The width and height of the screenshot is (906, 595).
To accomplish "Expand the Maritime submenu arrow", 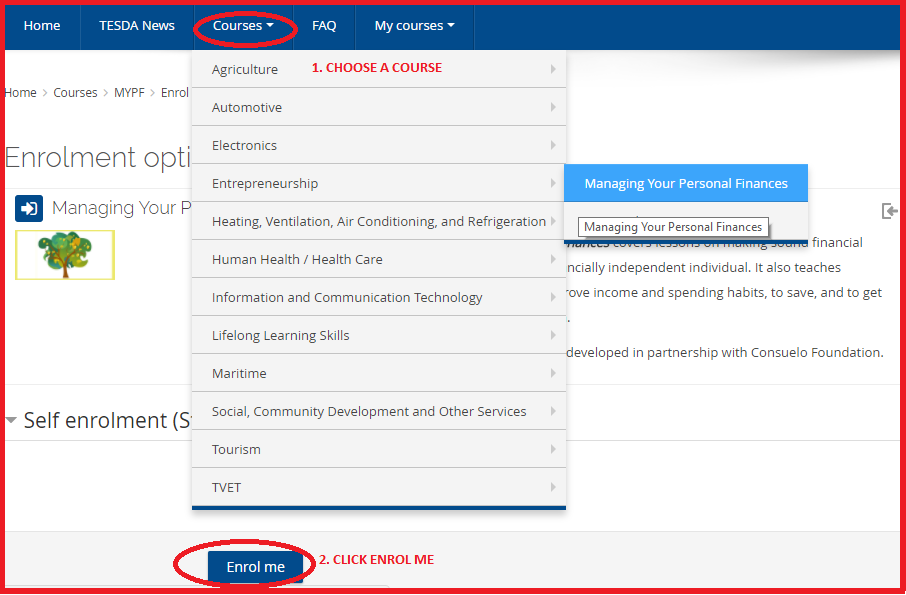I will pyautogui.click(x=553, y=374).
